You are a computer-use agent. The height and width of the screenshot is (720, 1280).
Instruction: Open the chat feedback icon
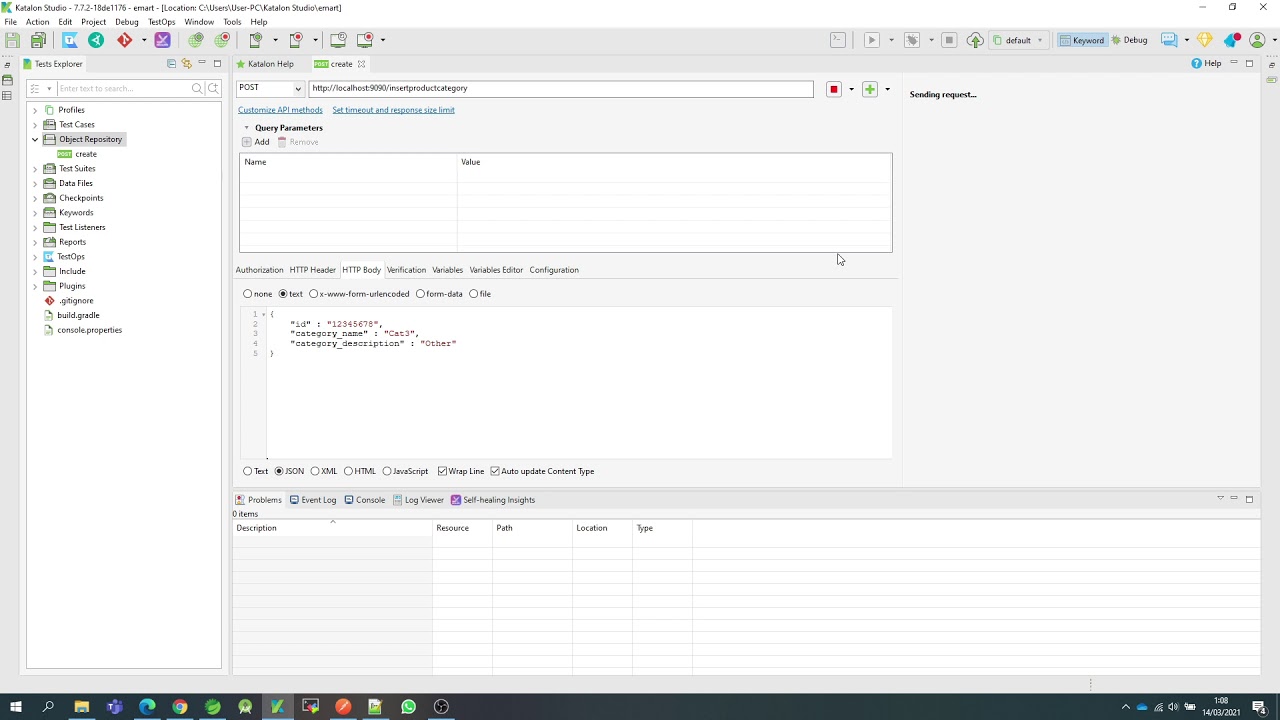[x=1168, y=40]
